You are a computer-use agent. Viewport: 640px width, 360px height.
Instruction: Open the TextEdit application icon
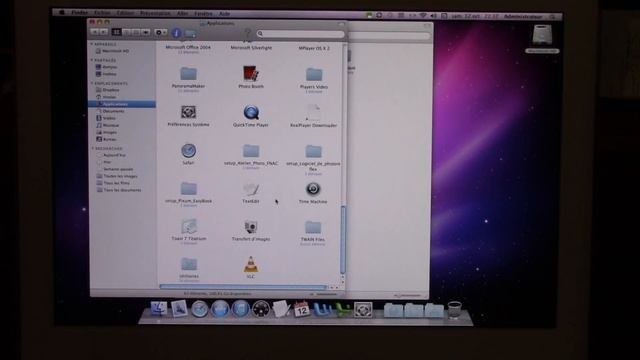251,189
